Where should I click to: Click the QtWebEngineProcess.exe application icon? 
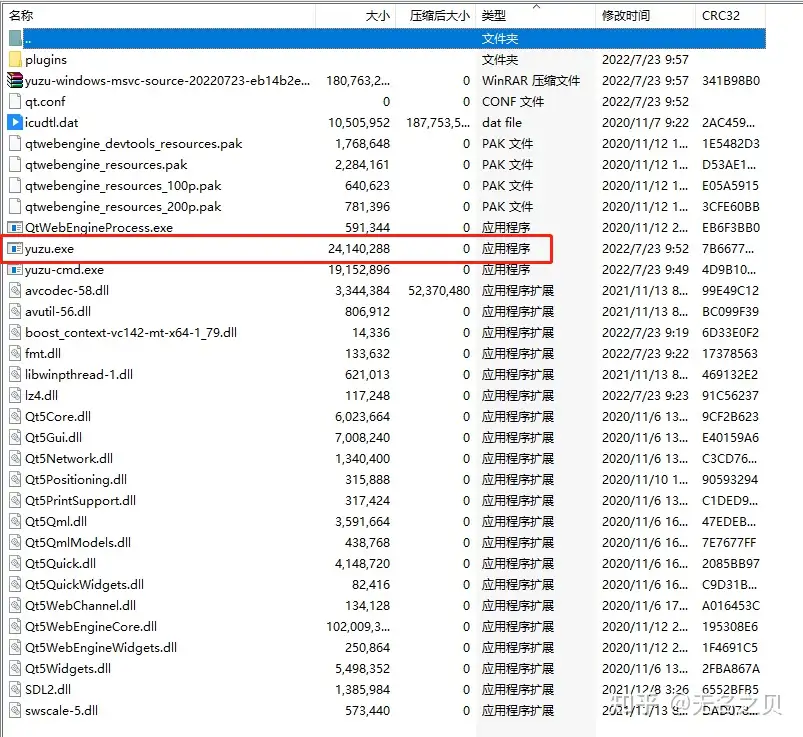coord(15,227)
